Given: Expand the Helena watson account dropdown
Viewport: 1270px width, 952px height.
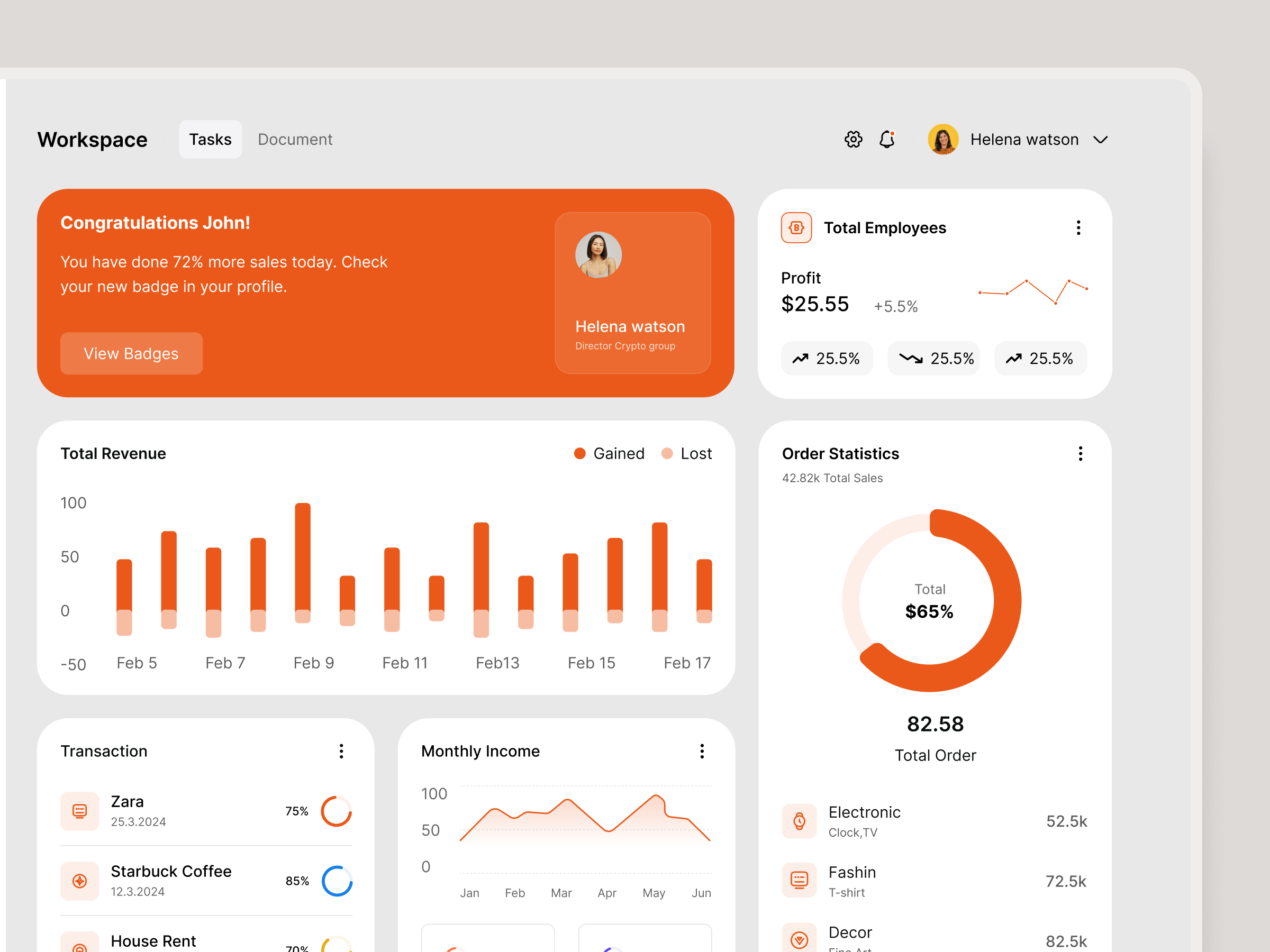Looking at the screenshot, I should [1101, 139].
